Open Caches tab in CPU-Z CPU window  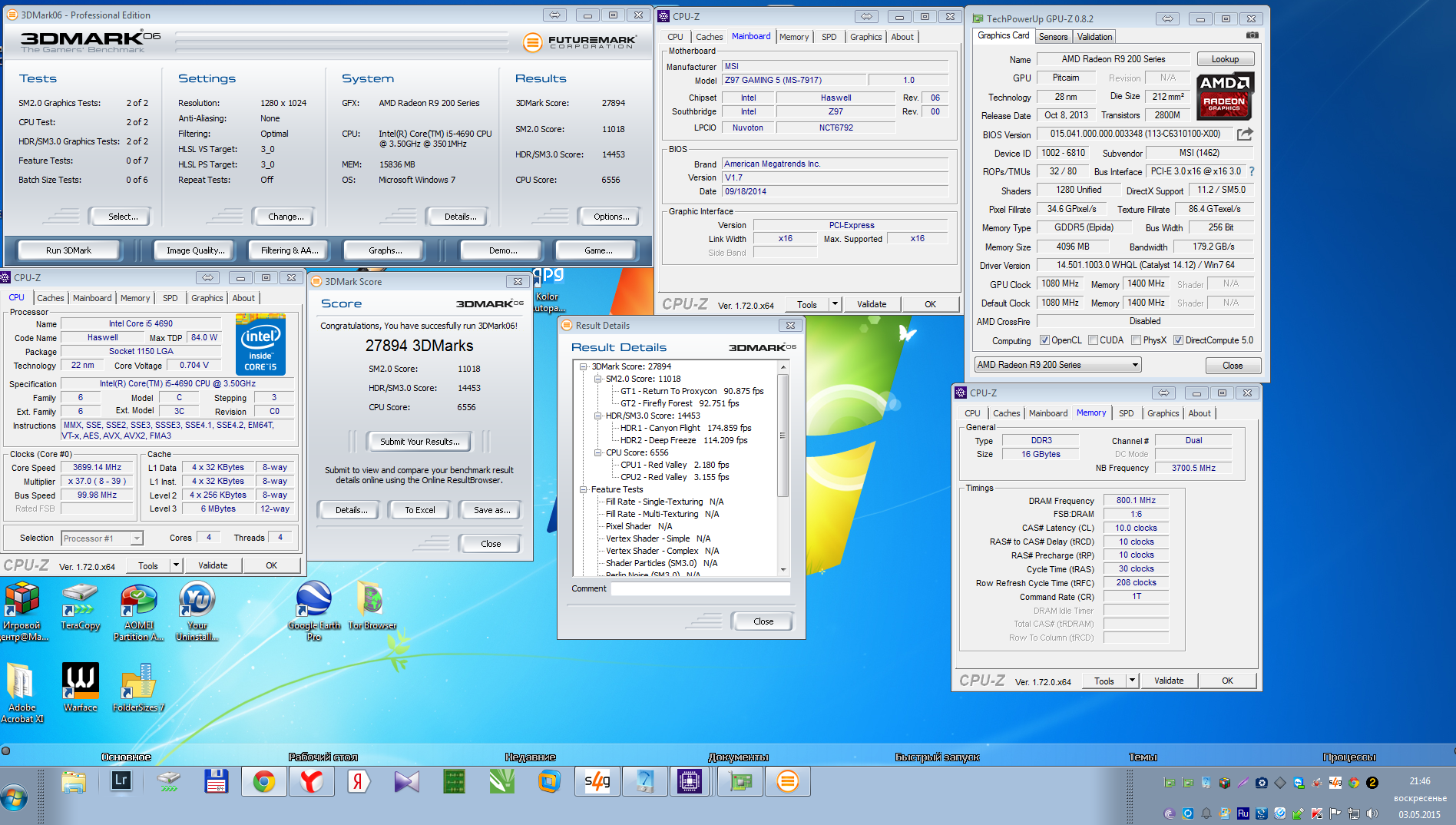(51, 298)
